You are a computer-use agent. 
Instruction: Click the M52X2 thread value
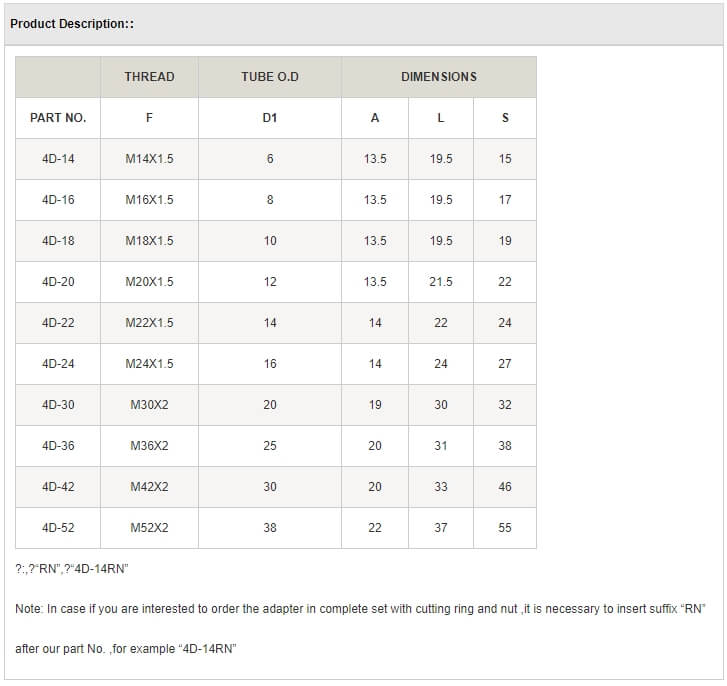pyautogui.click(x=149, y=528)
